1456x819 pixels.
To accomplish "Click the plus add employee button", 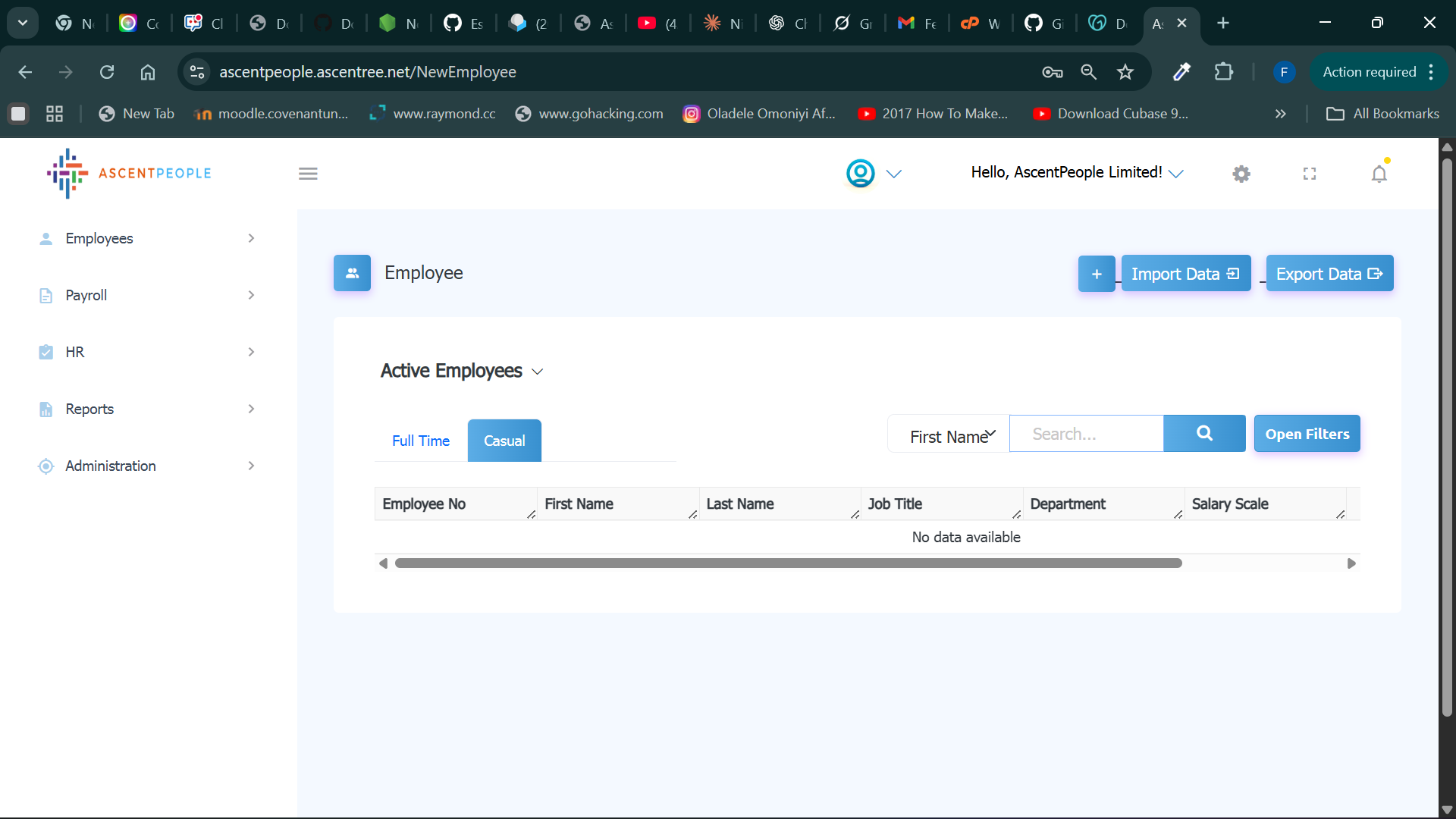I will 1097,274.
